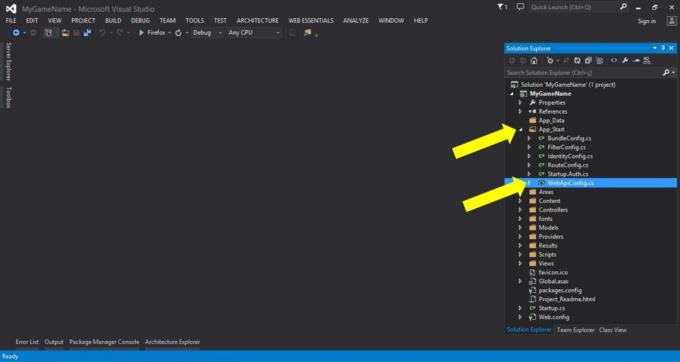
Task: Select RouteConfig.cs in the tree
Action: click(x=568, y=165)
